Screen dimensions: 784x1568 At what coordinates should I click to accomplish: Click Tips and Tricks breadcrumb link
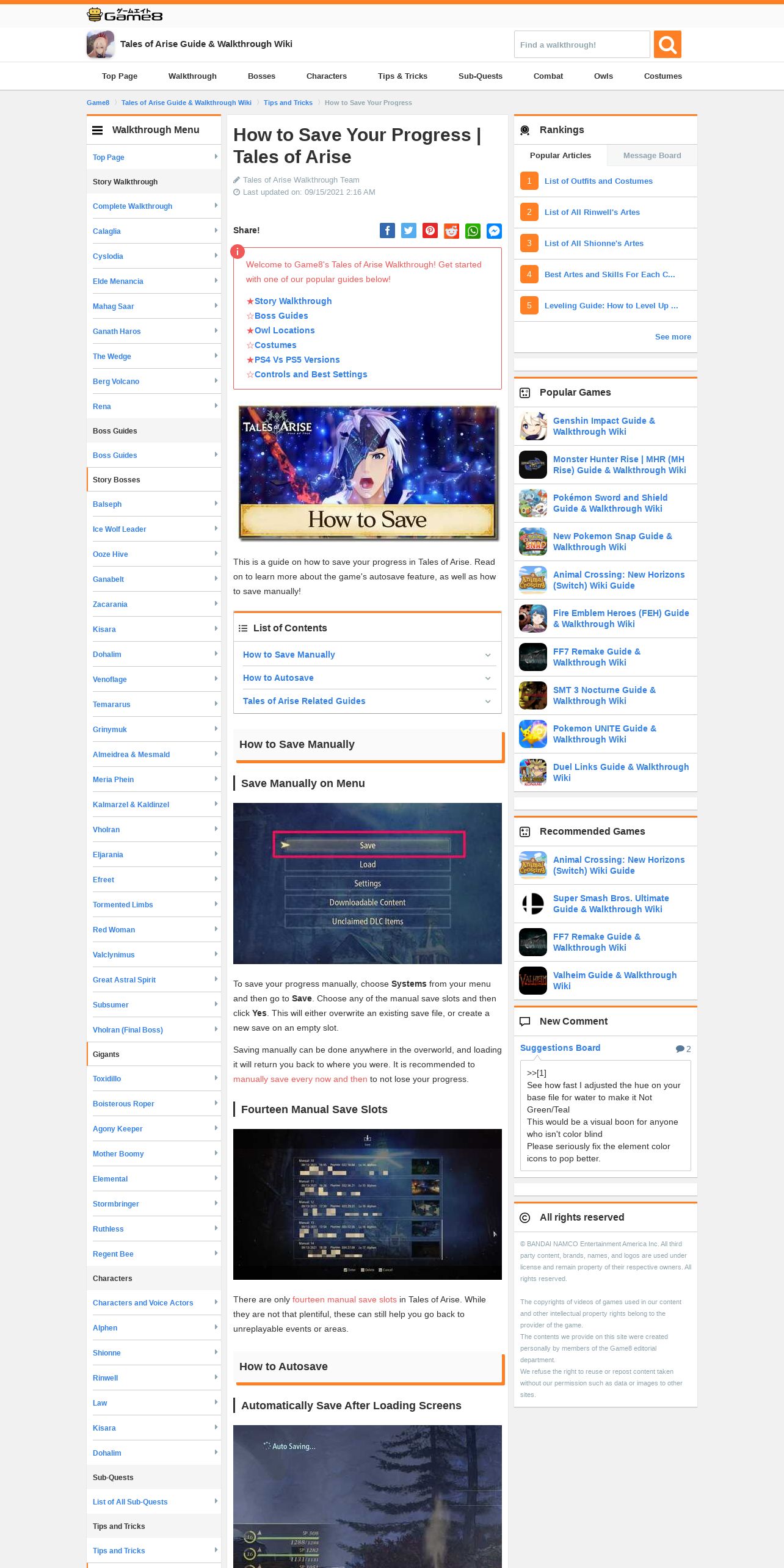point(288,103)
